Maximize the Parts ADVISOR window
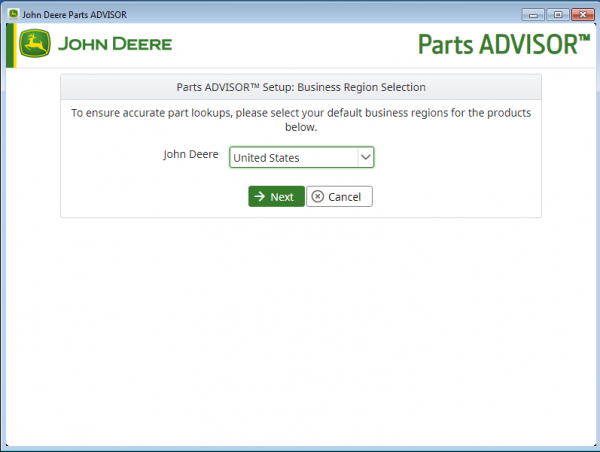Viewport: 600px width, 452px height. tap(558, 15)
